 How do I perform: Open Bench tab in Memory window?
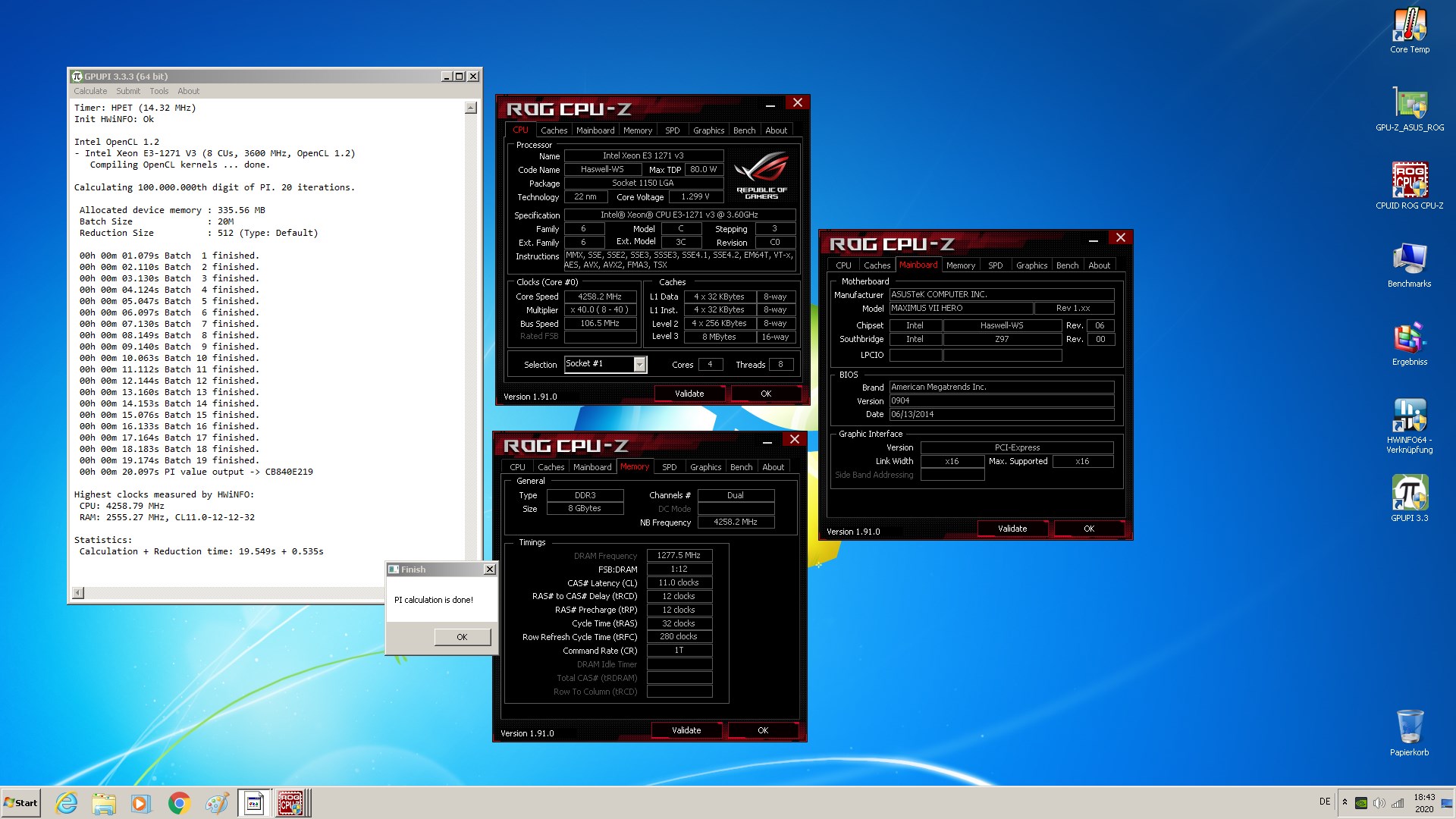click(x=742, y=467)
